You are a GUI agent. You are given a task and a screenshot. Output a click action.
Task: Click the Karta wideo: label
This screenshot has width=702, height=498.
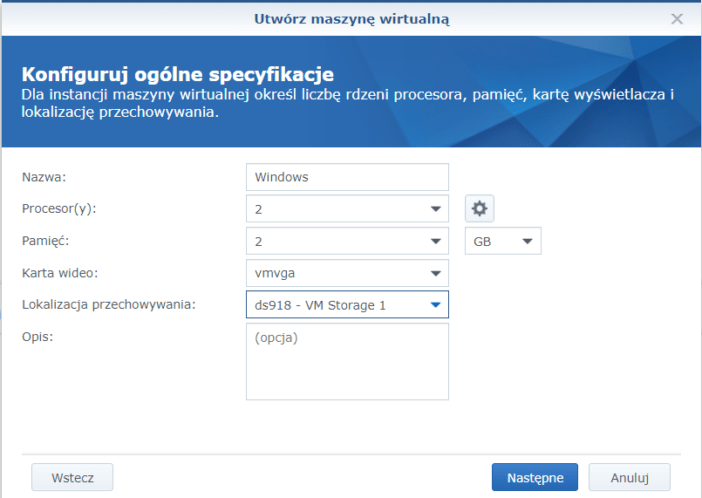tap(60, 273)
